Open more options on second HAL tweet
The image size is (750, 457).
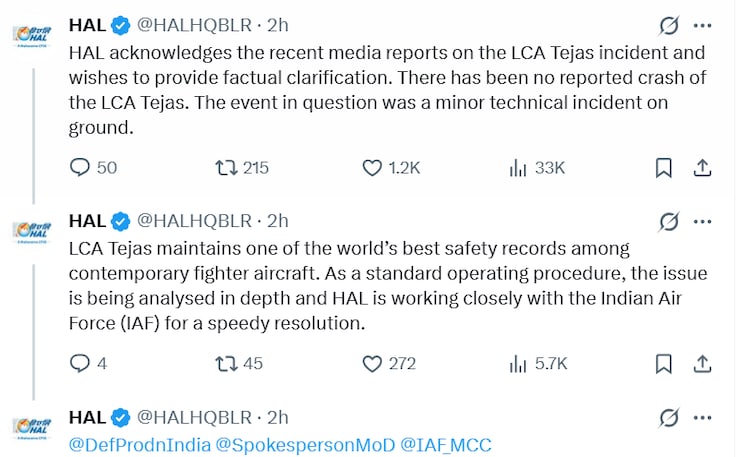703,220
